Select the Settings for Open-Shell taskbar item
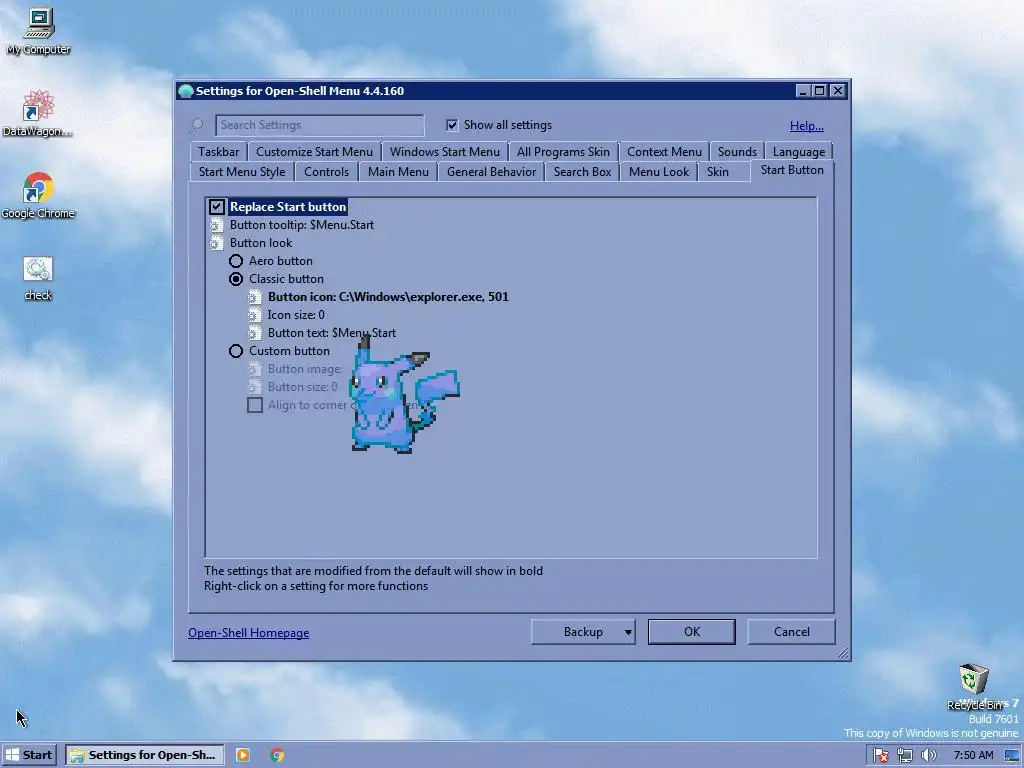This screenshot has height=768, width=1024. (145, 755)
